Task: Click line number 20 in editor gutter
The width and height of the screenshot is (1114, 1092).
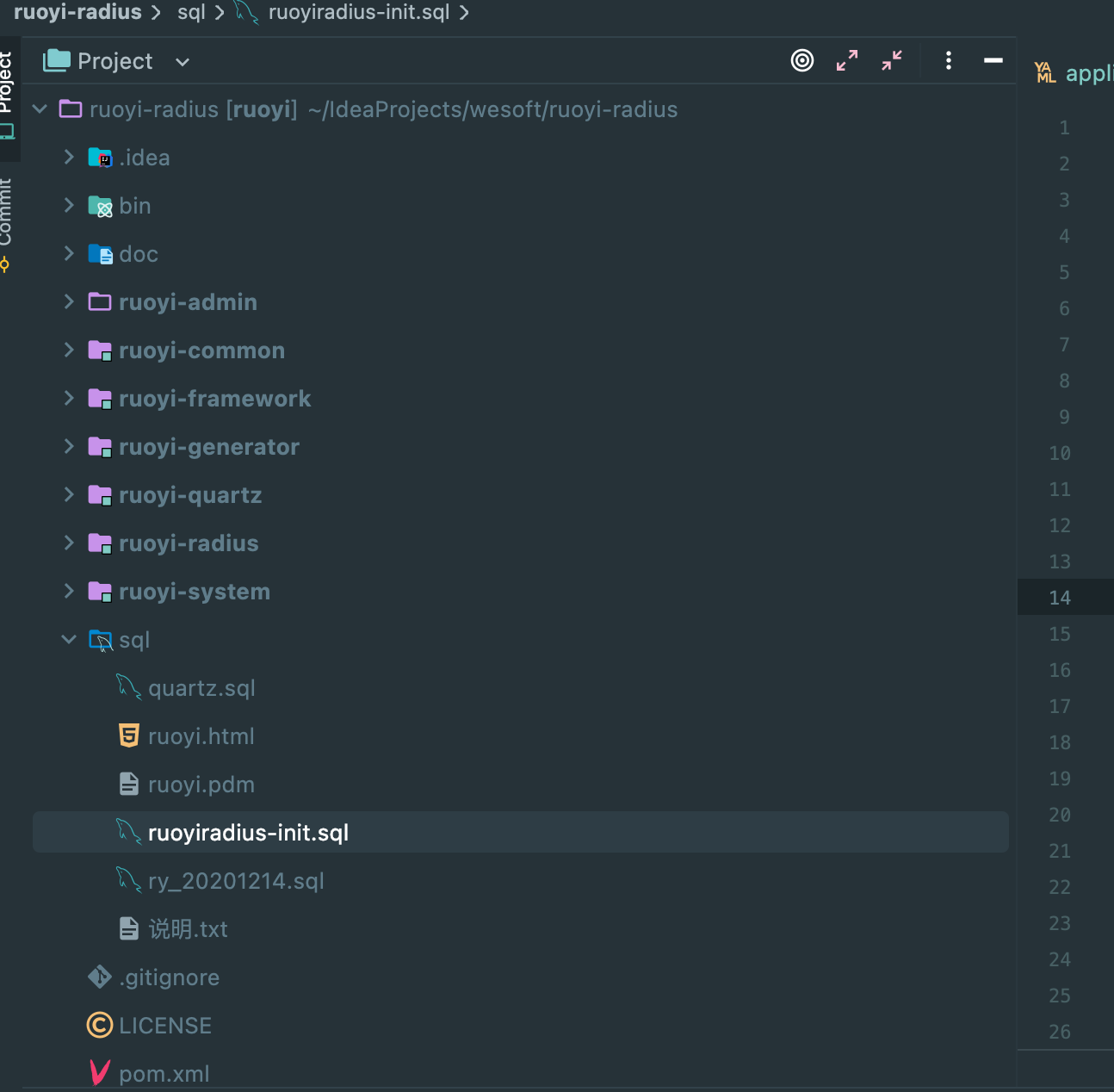Action: [1060, 815]
